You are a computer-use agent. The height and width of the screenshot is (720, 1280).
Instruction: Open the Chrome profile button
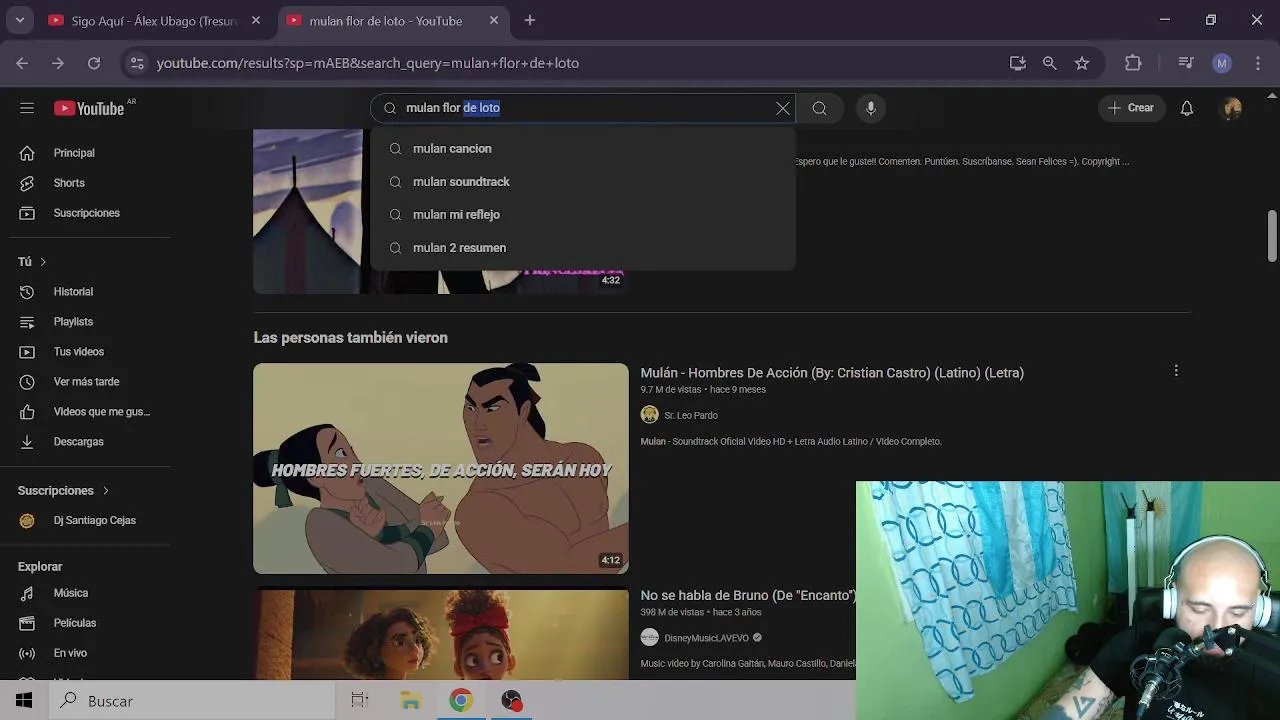tap(1222, 63)
